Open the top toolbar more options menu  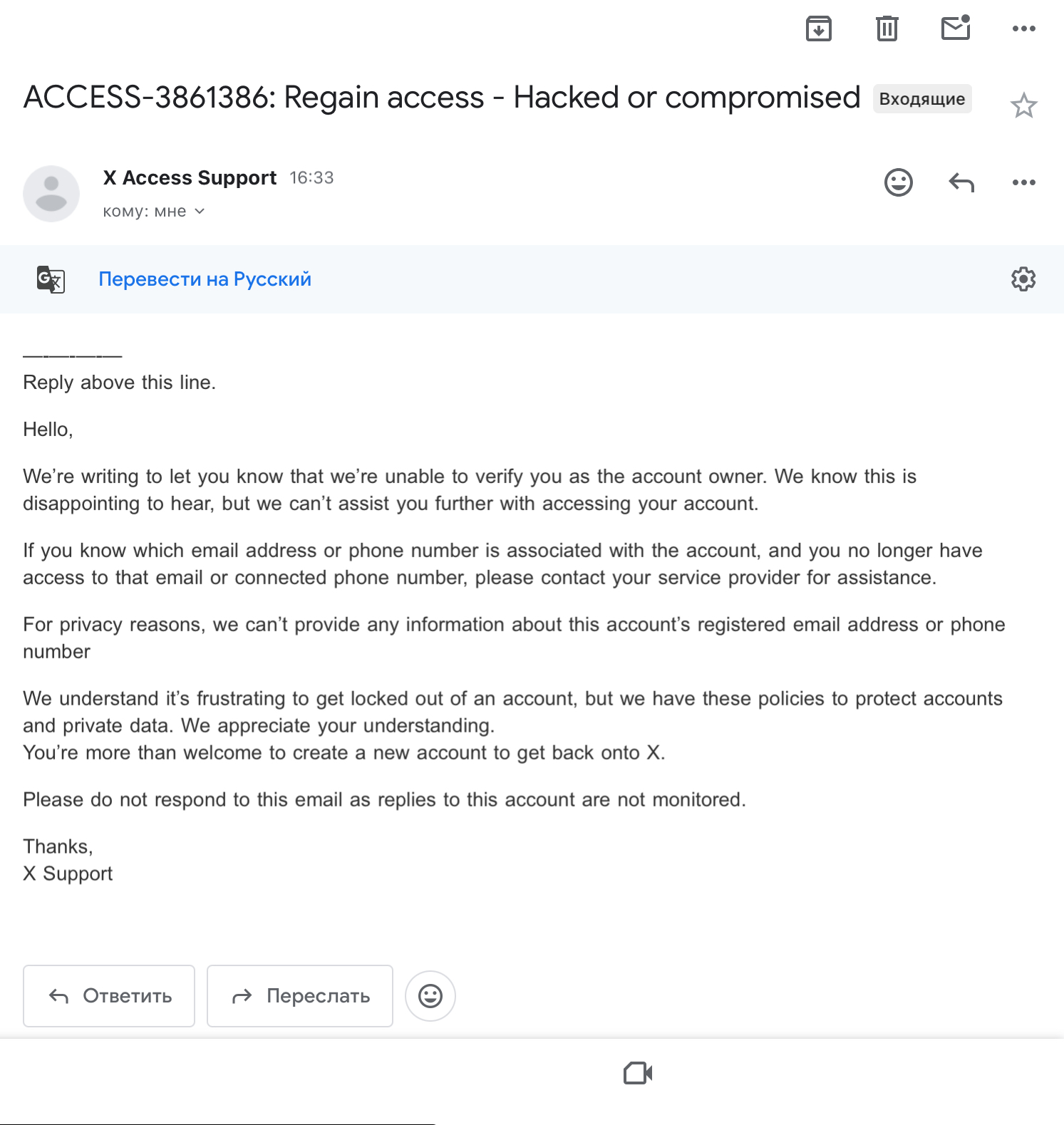tap(1023, 28)
